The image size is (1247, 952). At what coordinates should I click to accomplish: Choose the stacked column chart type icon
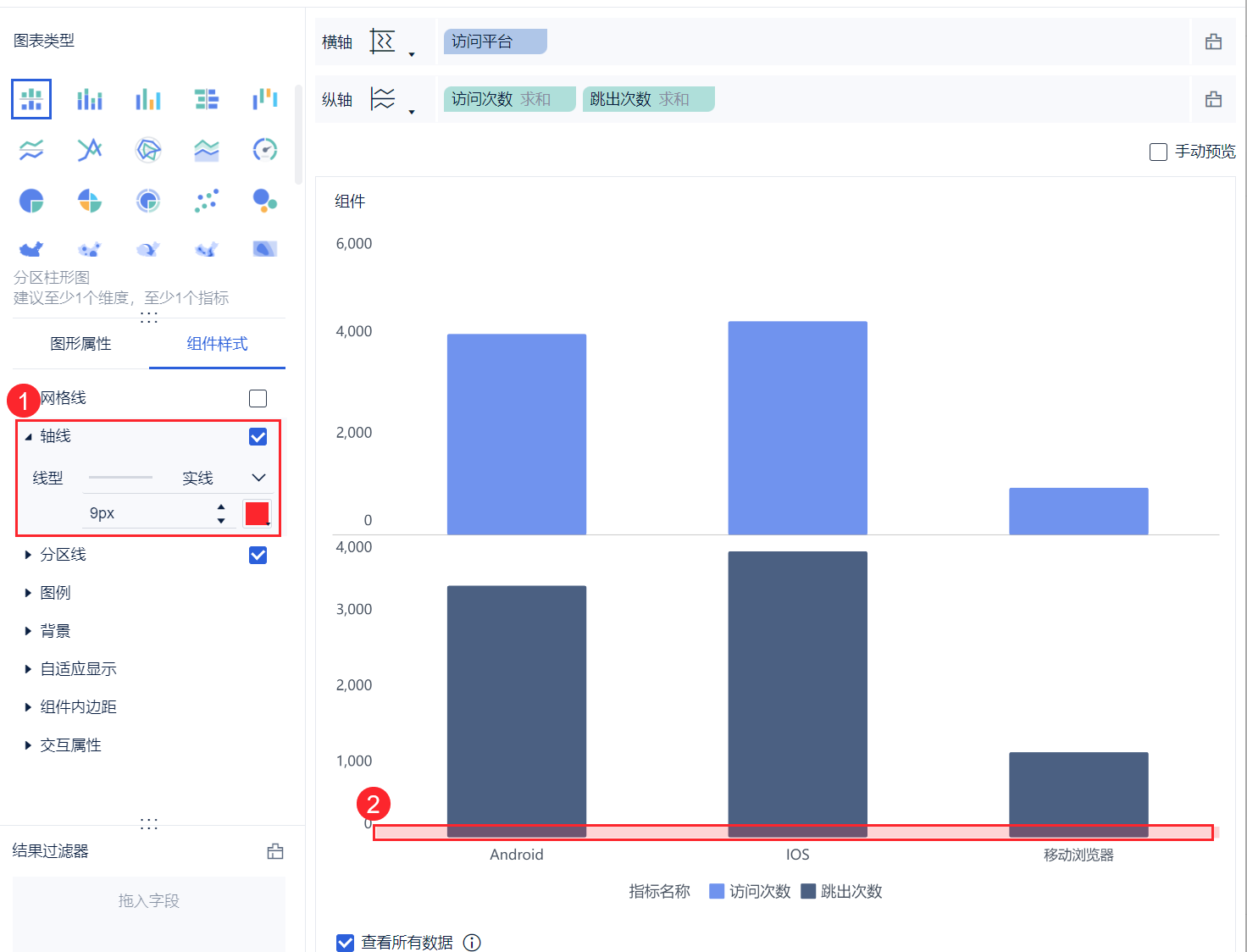tap(90, 99)
